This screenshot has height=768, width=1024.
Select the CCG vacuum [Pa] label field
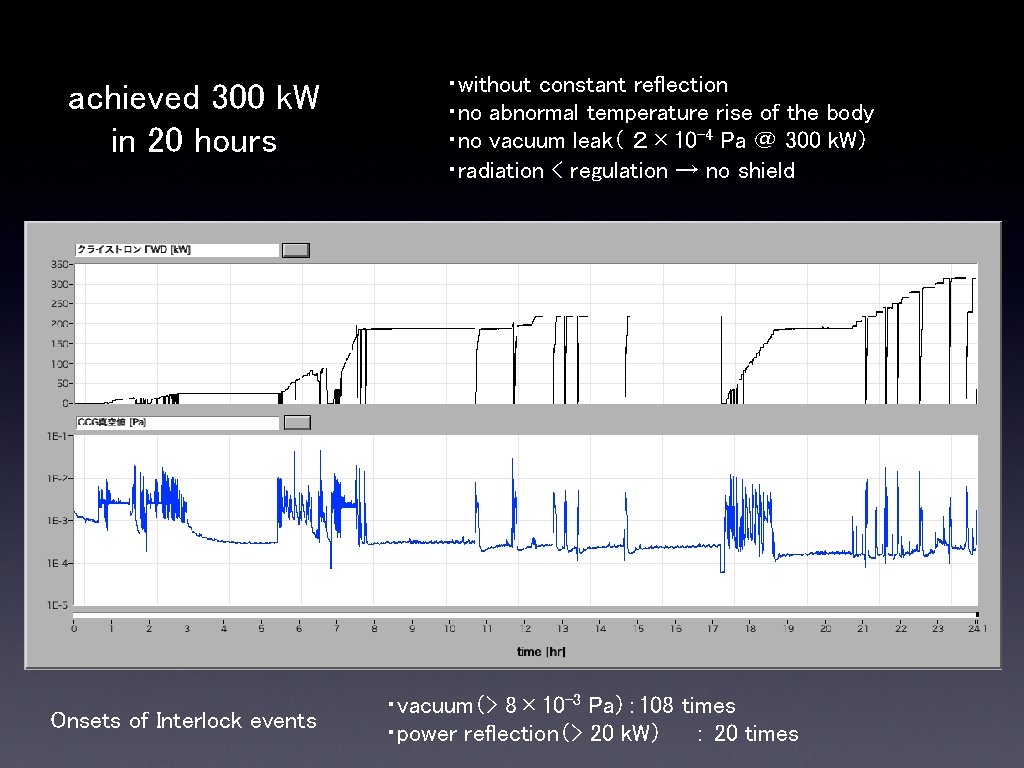click(177, 423)
